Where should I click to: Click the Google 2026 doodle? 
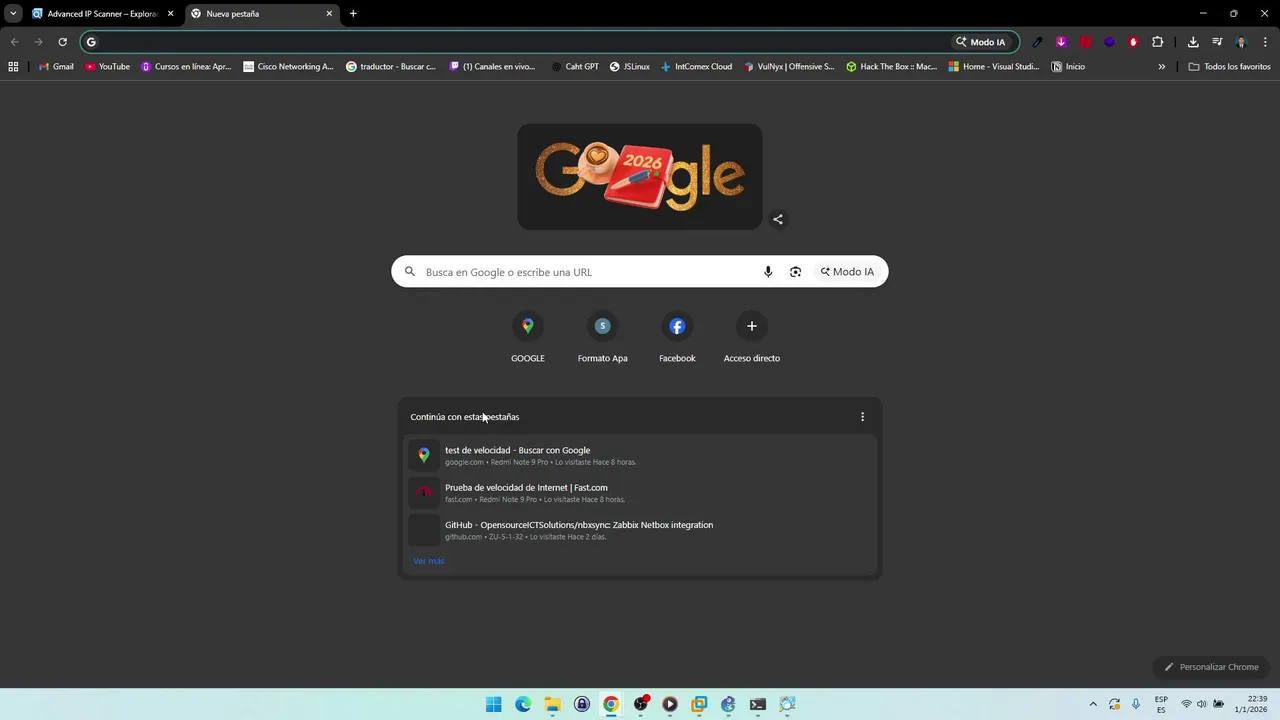(x=640, y=177)
